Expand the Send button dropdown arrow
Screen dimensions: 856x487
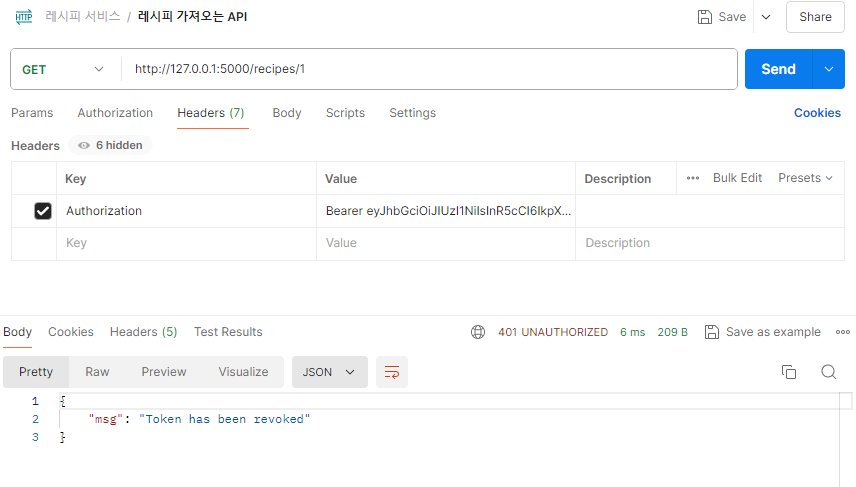coord(829,69)
